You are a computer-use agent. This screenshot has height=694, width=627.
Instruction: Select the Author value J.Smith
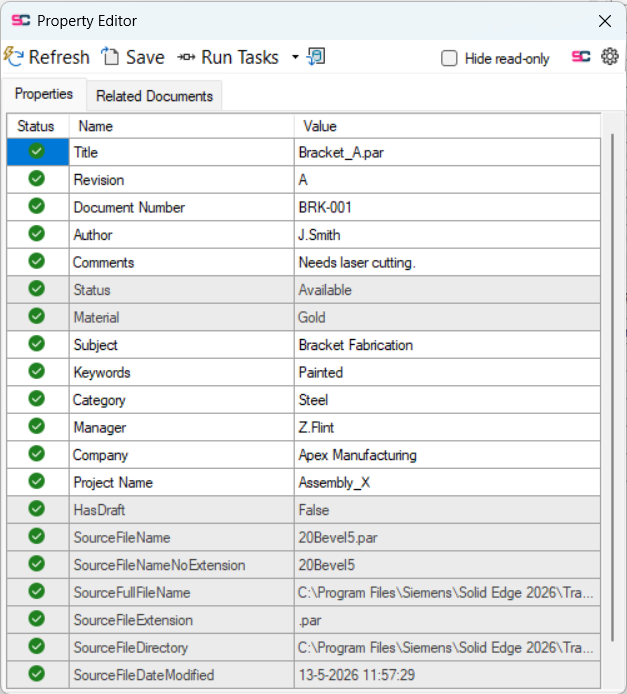(x=447, y=235)
